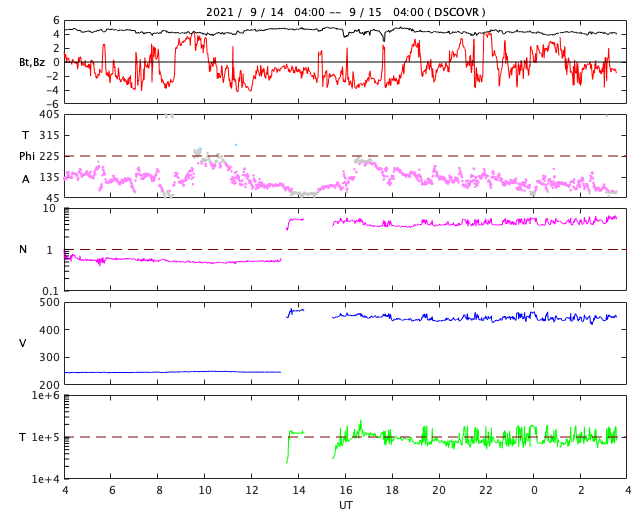Click the 'Bt,Bz' axis label
This screenshot has height=512, width=640.
click(32, 62)
